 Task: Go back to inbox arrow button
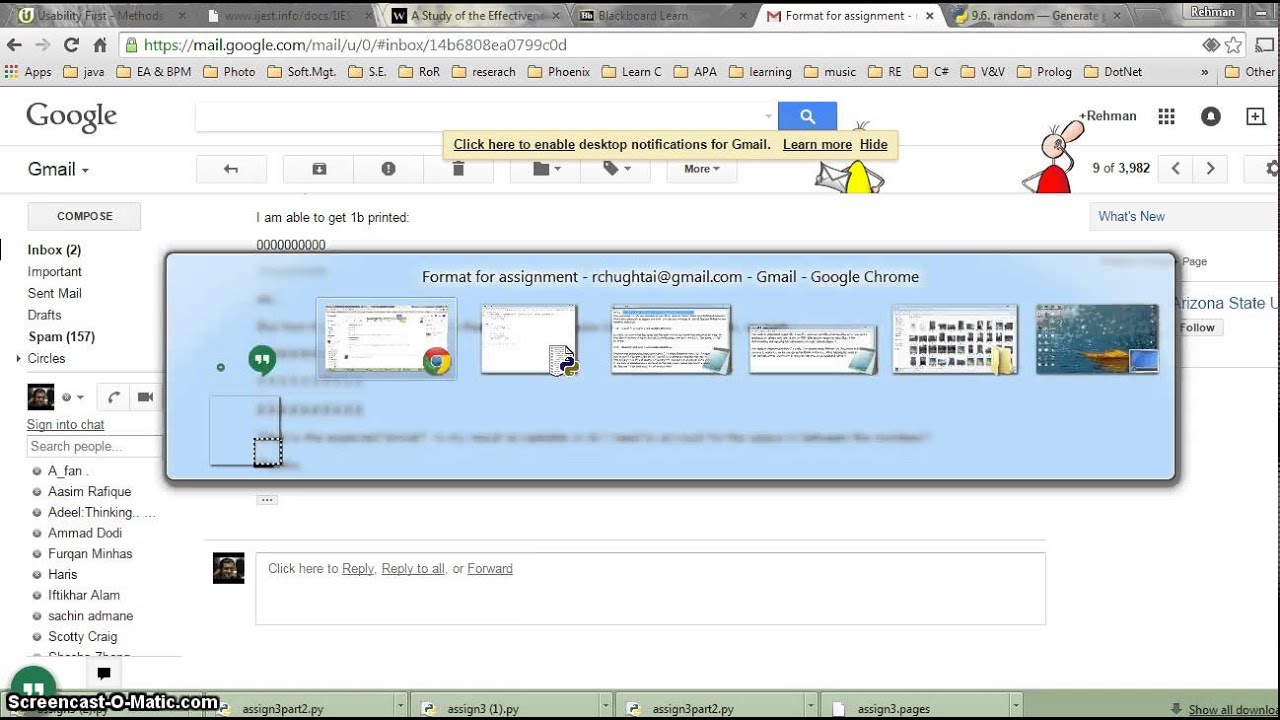coord(231,169)
